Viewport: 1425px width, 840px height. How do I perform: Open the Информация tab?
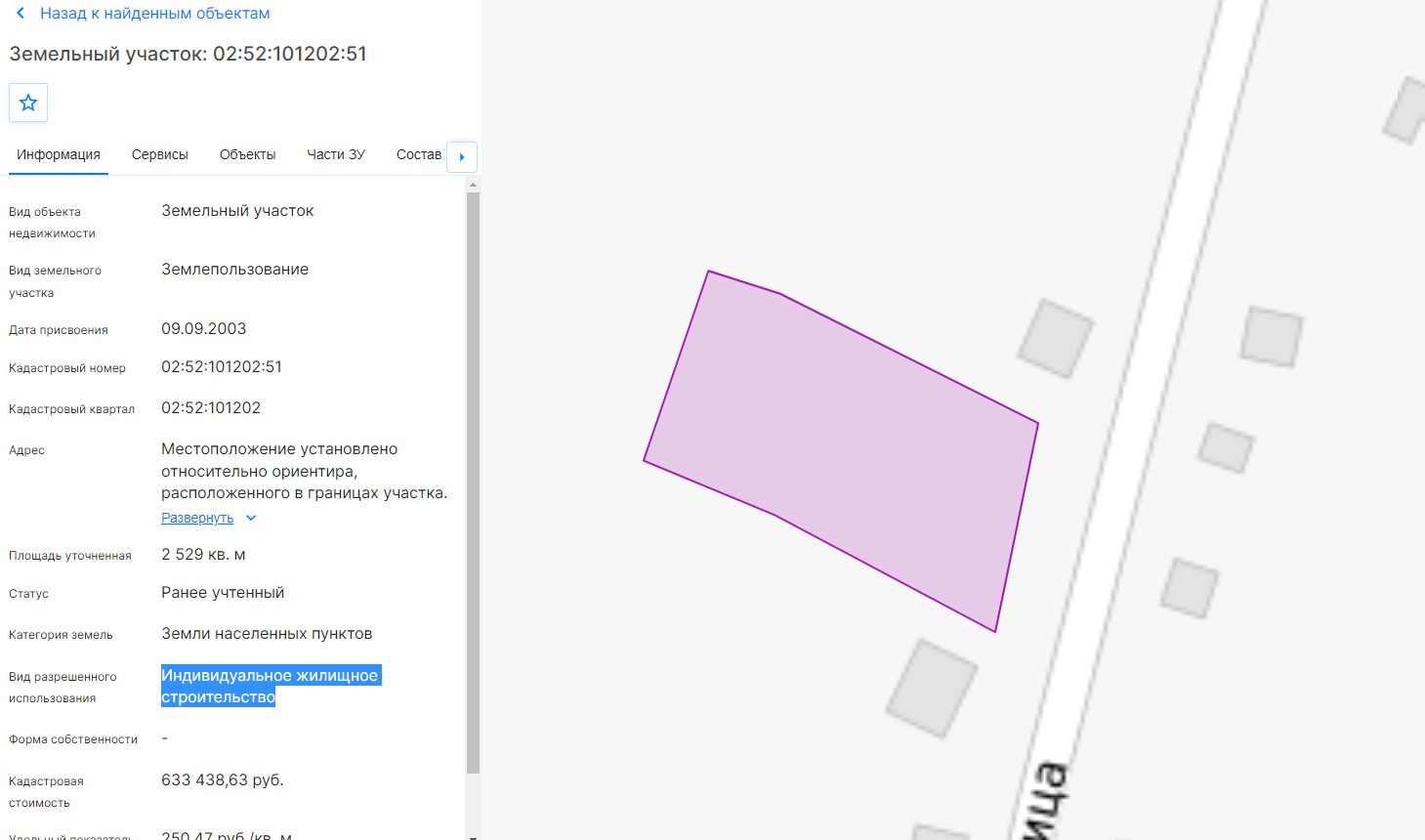point(59,155)
